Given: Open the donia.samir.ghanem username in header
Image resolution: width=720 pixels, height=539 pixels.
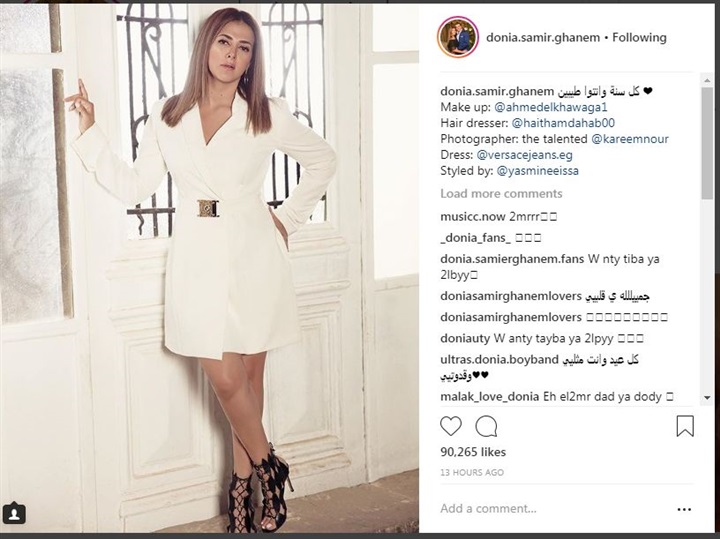Looking at the screenshot, I should [x=543, y=38].
